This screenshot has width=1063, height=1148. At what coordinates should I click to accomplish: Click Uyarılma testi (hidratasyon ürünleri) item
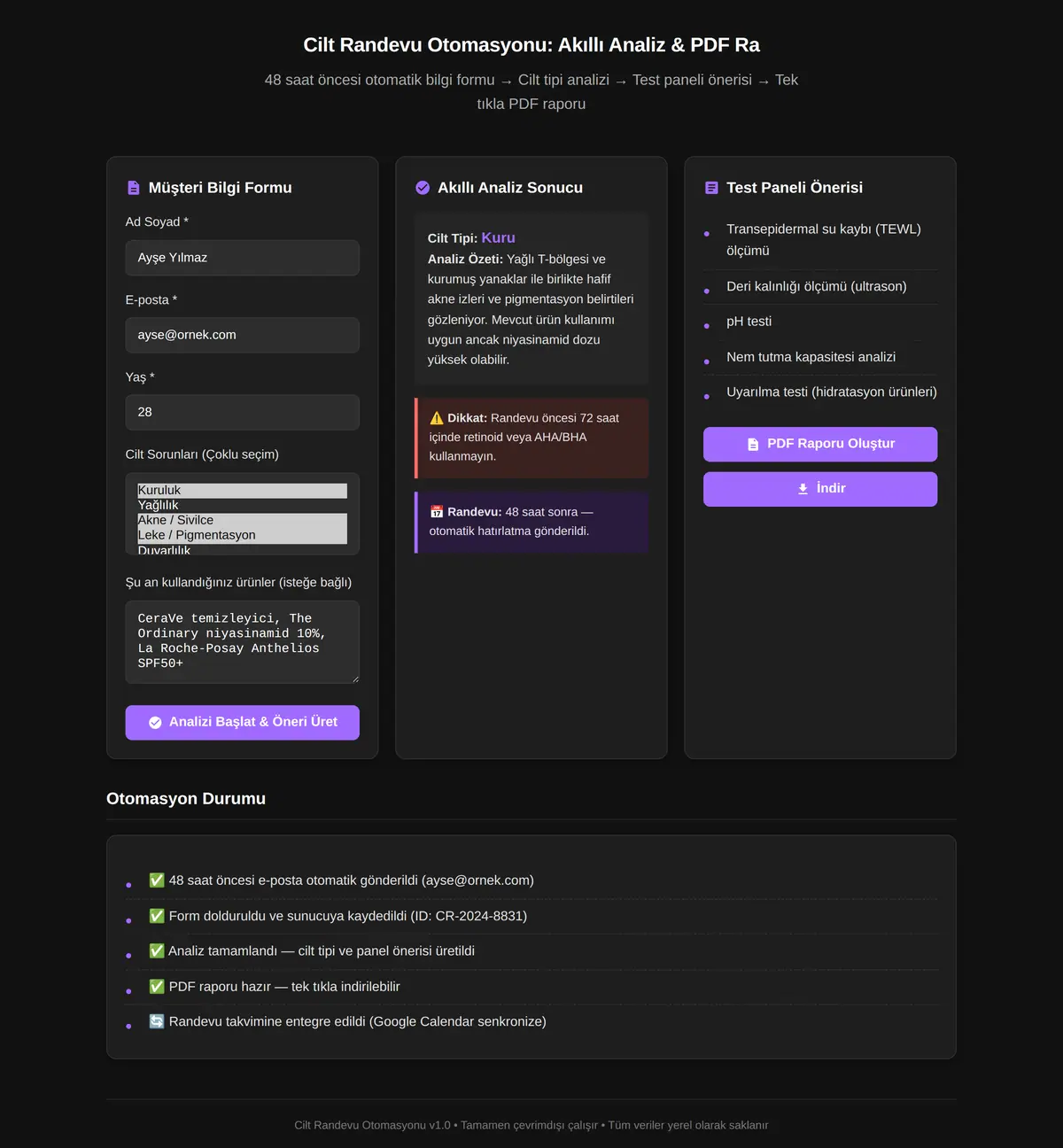[x=820, y=392]
